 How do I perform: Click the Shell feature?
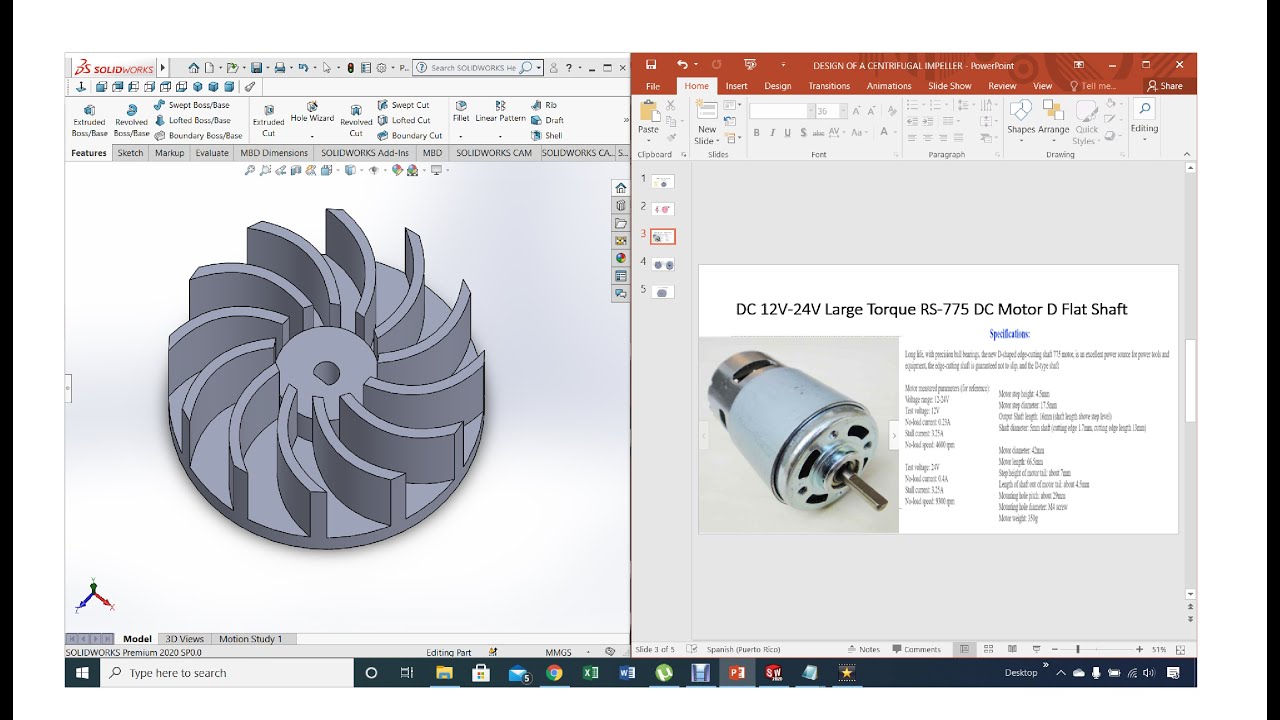(547, 135)
